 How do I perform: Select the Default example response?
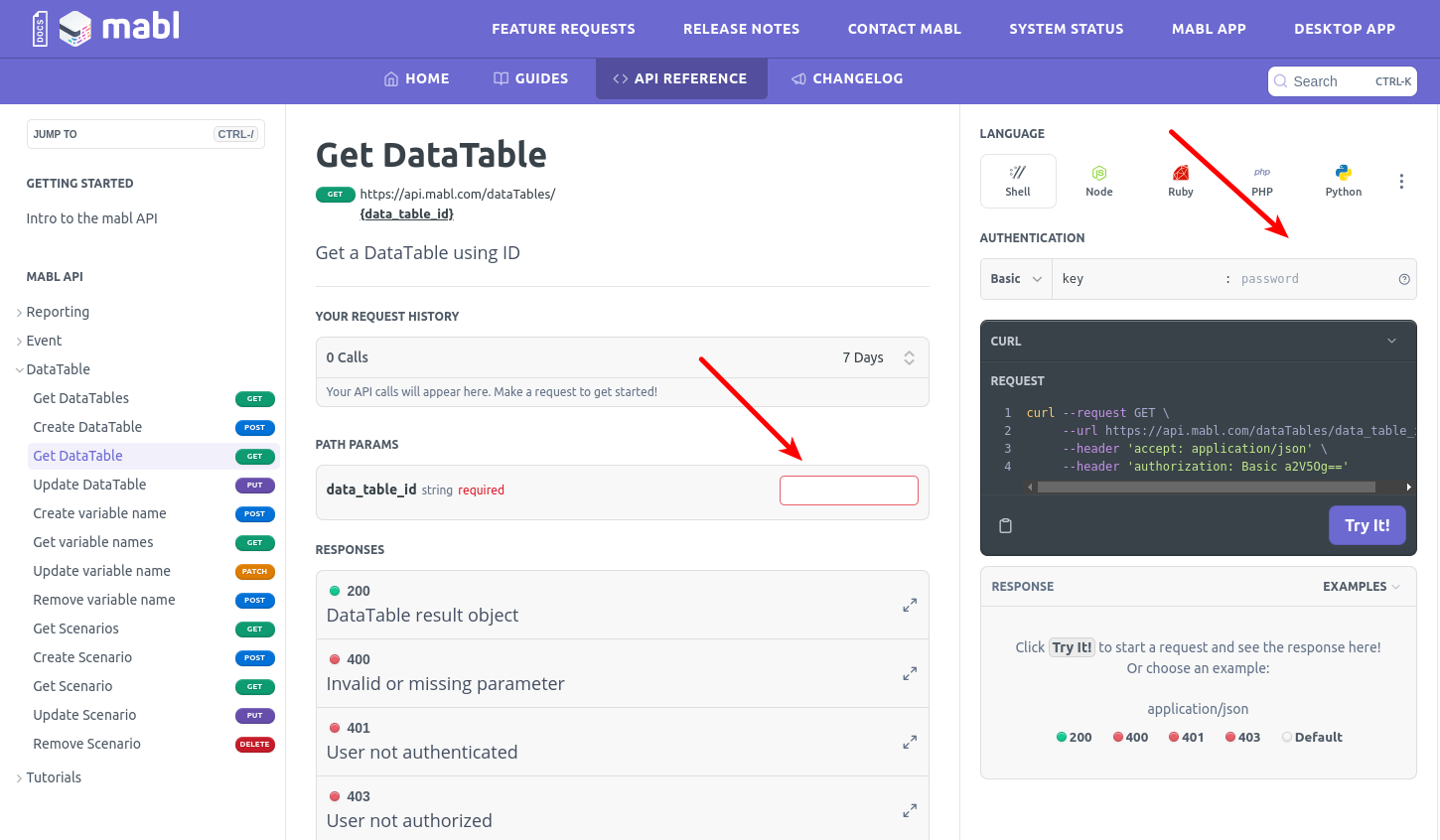click(x=1312, y=737)
